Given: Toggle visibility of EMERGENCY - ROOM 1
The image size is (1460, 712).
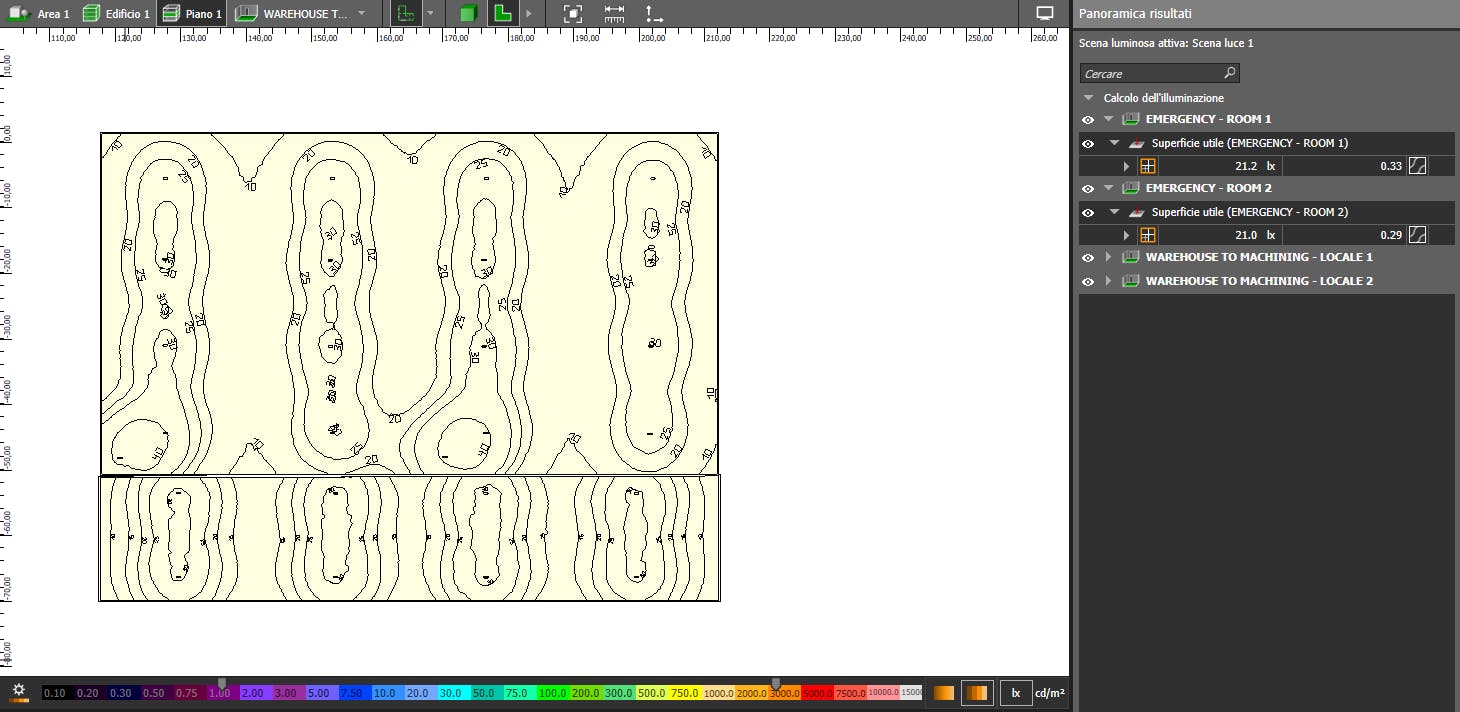Looking at the screenshot, I should tap(1088, 119).
